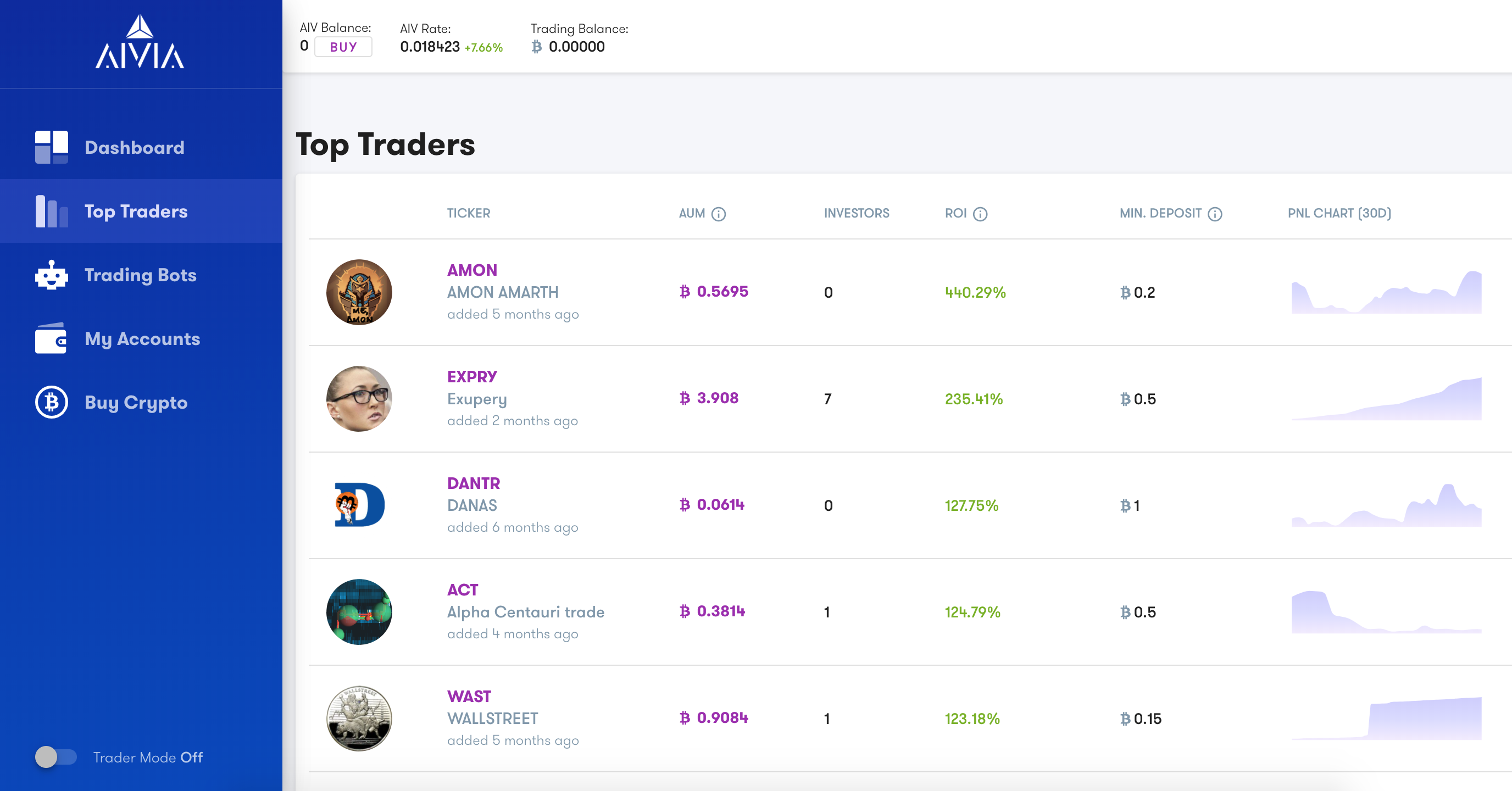1512x791 pixels.
Task: Click the INVESTORS column header
Action: pos(857,214)
